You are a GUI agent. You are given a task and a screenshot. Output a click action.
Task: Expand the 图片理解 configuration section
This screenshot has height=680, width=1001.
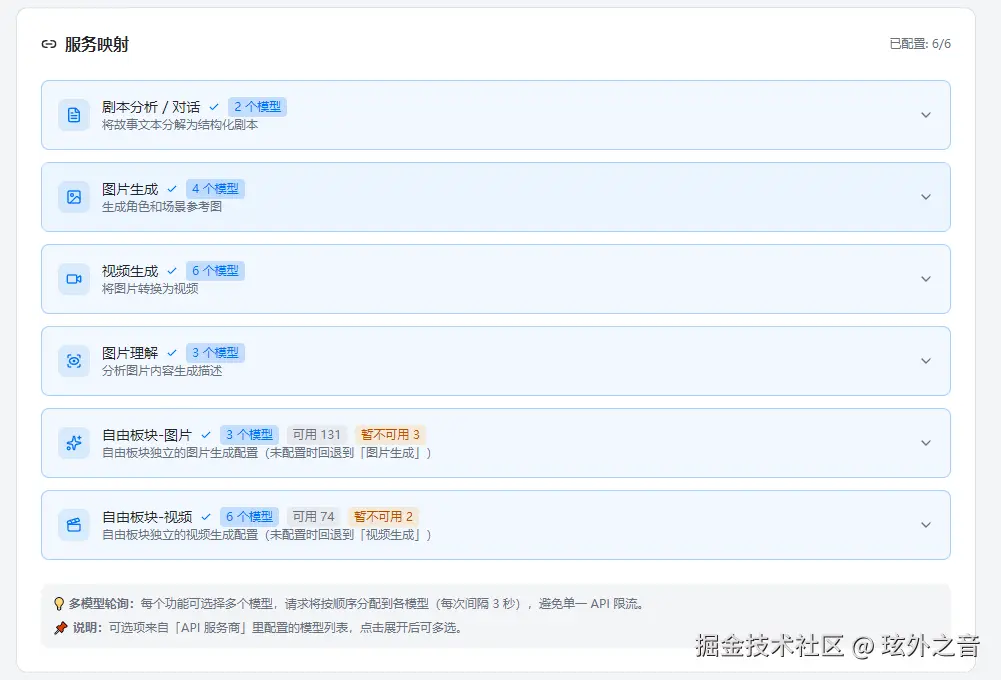pyautogui.click(x=926, y=360)
